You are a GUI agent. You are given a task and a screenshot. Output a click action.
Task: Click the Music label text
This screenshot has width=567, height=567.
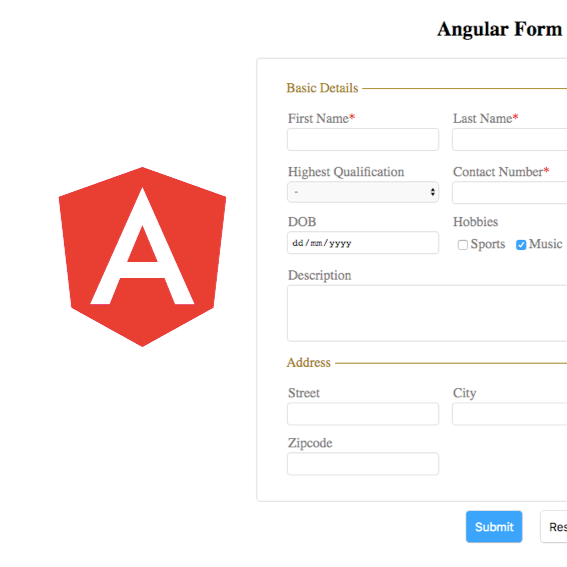click(545, 244)
